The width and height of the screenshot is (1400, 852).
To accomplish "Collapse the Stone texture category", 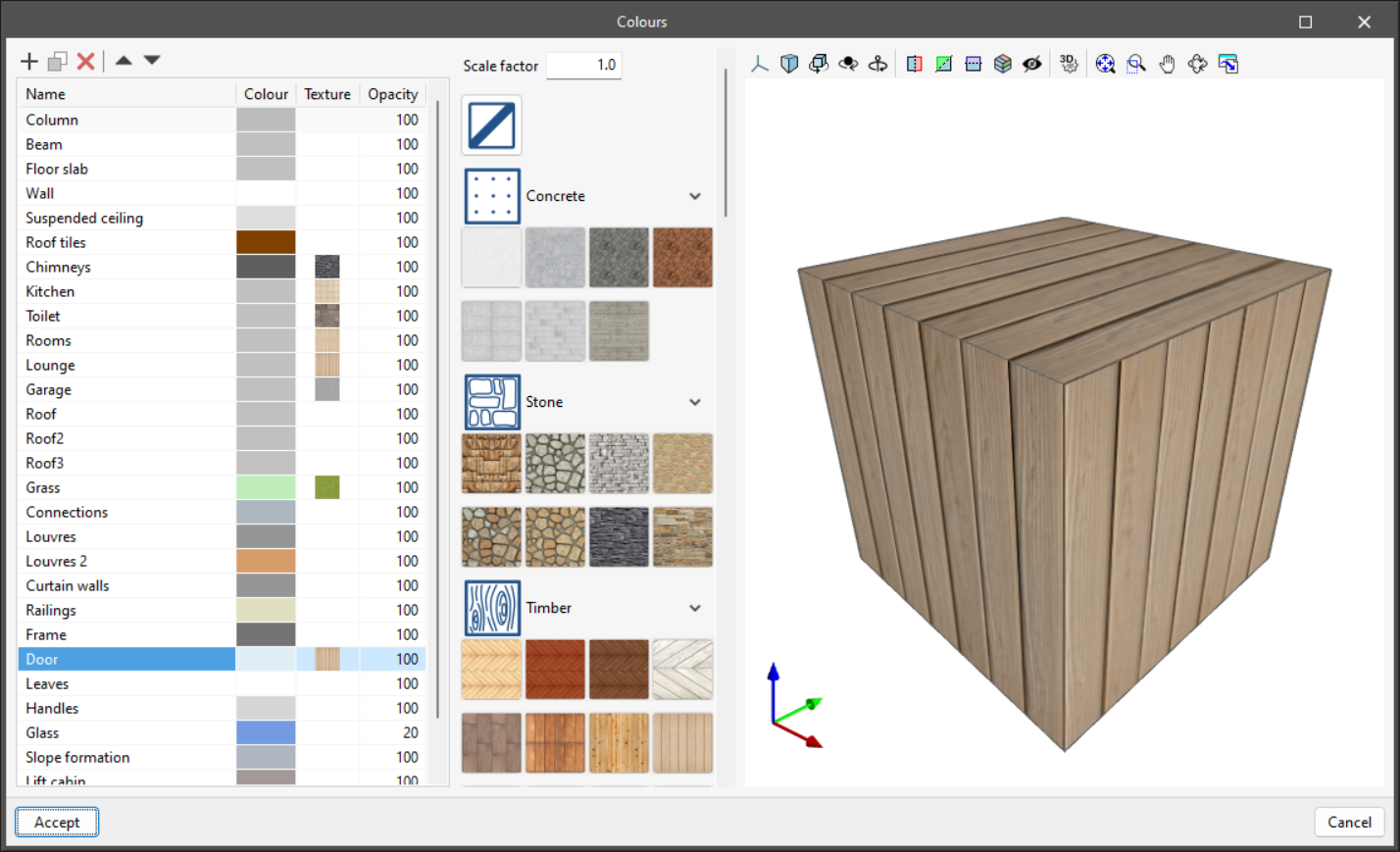I will coord(695,402).
